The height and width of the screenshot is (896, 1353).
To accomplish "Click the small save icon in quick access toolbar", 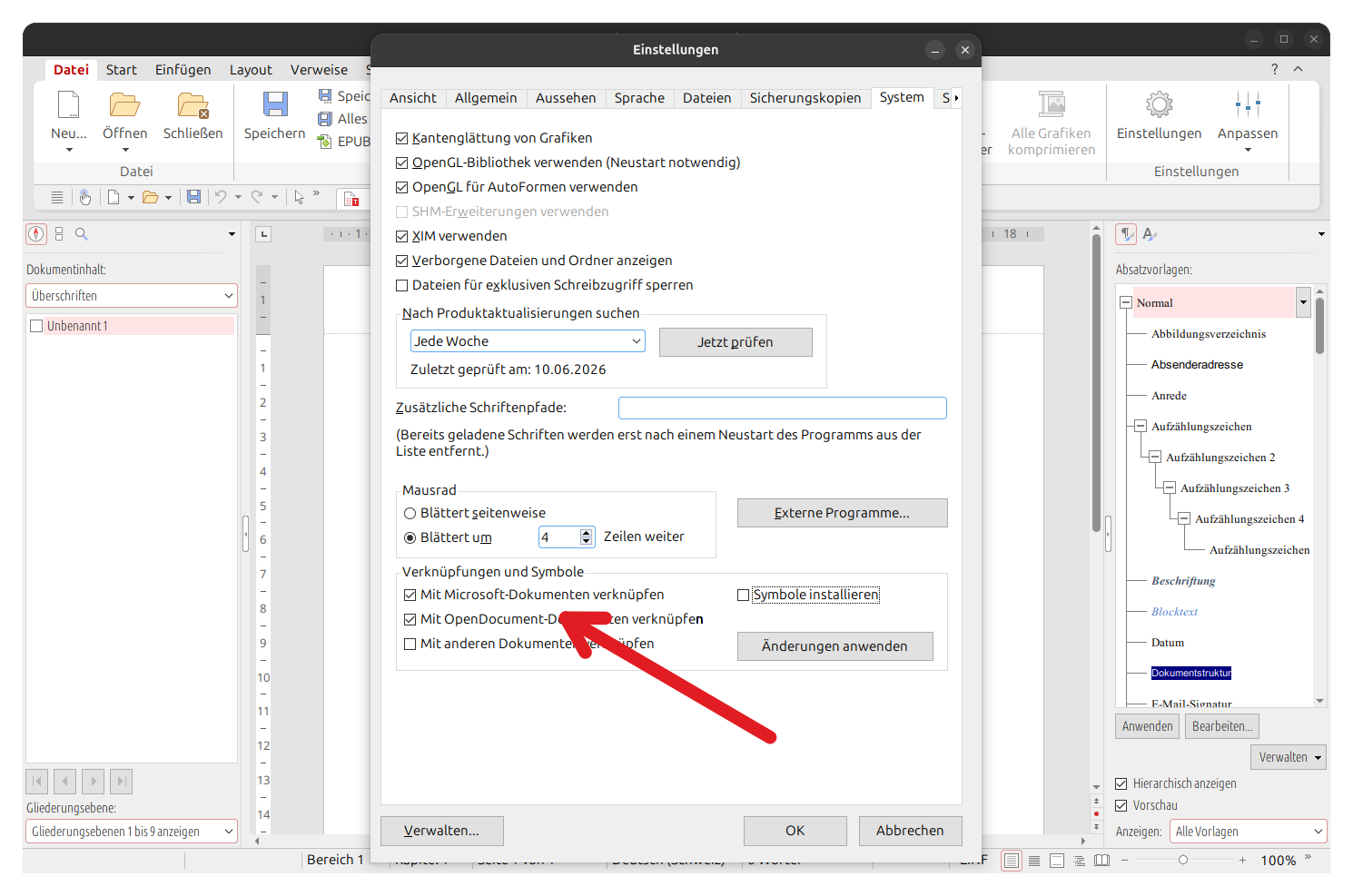I will [193, 197].
